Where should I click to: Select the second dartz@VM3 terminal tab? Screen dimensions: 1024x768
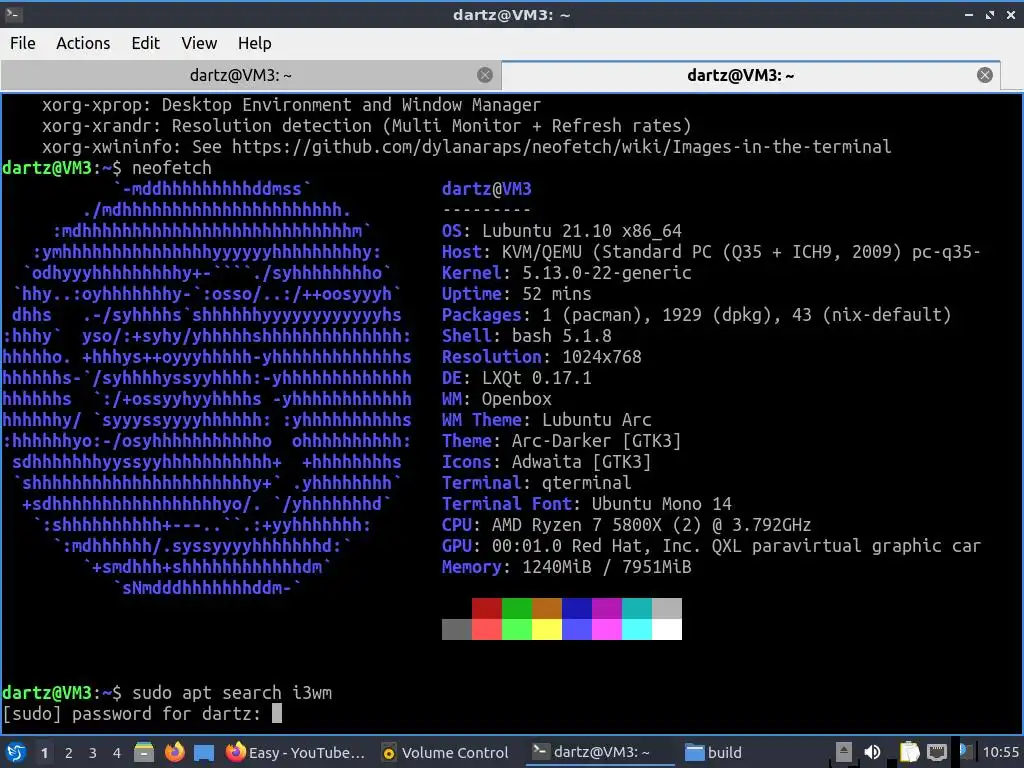(740, 75)
